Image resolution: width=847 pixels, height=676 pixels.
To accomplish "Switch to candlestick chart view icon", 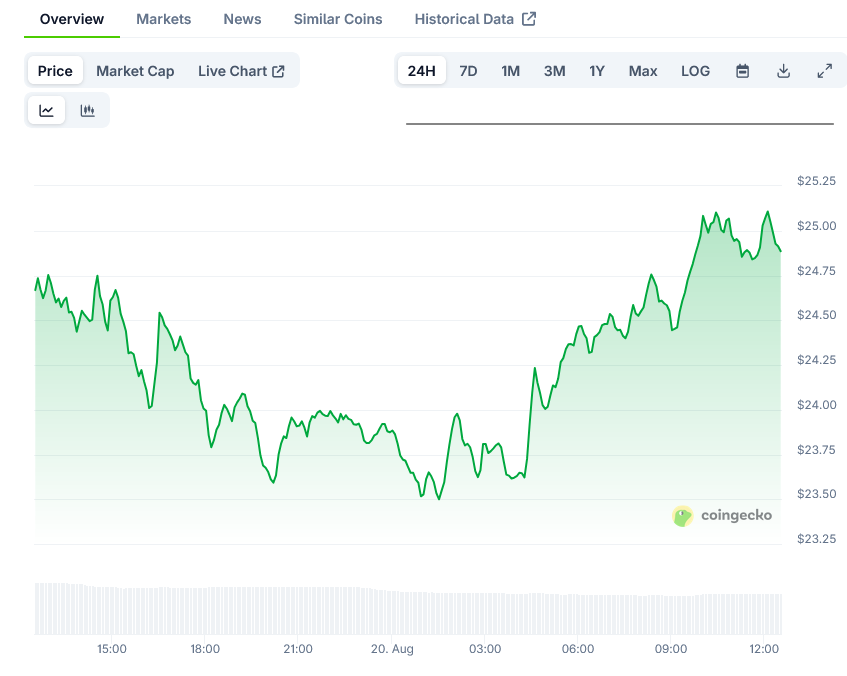I will coord(88,110).
